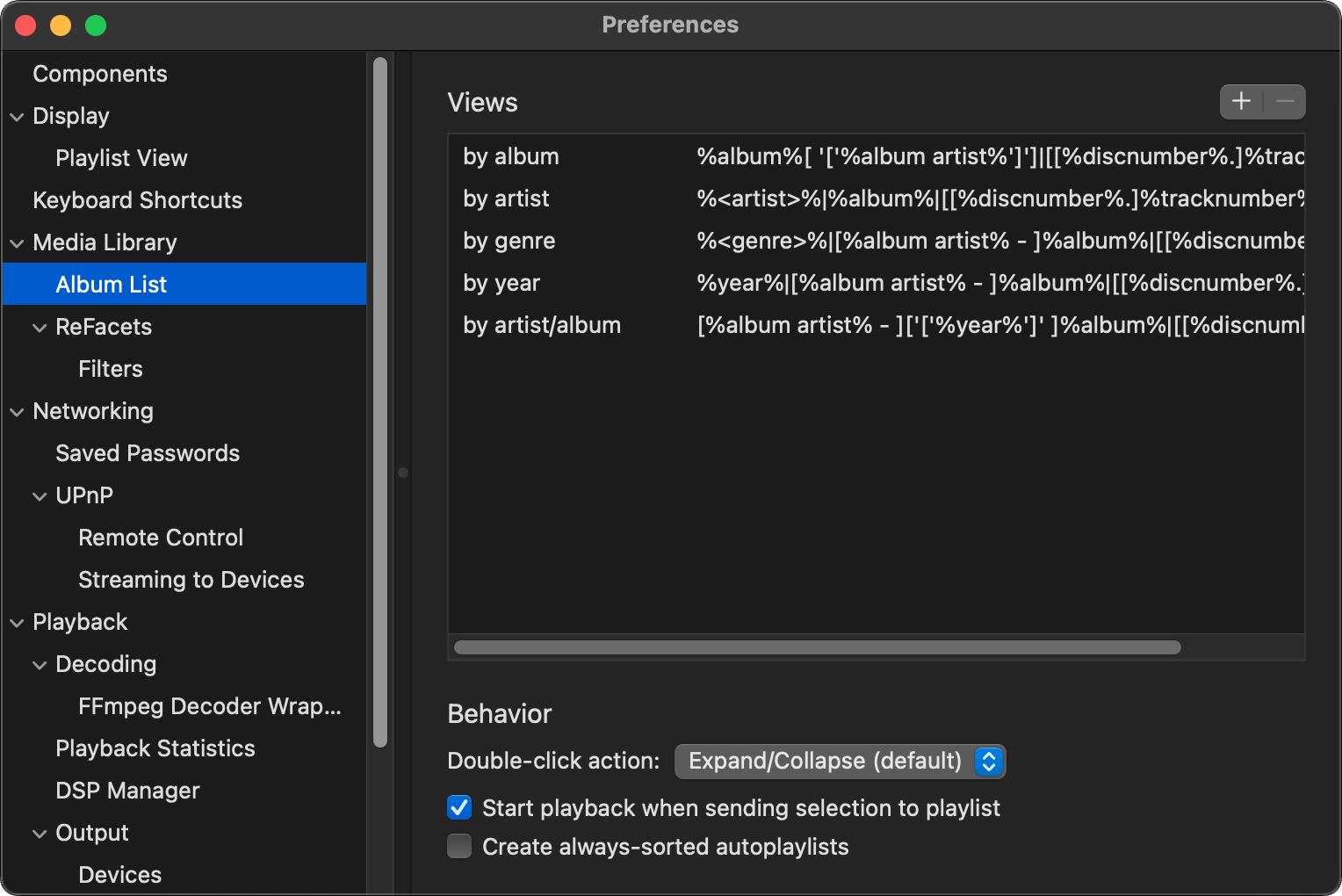Collapse the Networking section chevron

[17, 412]
